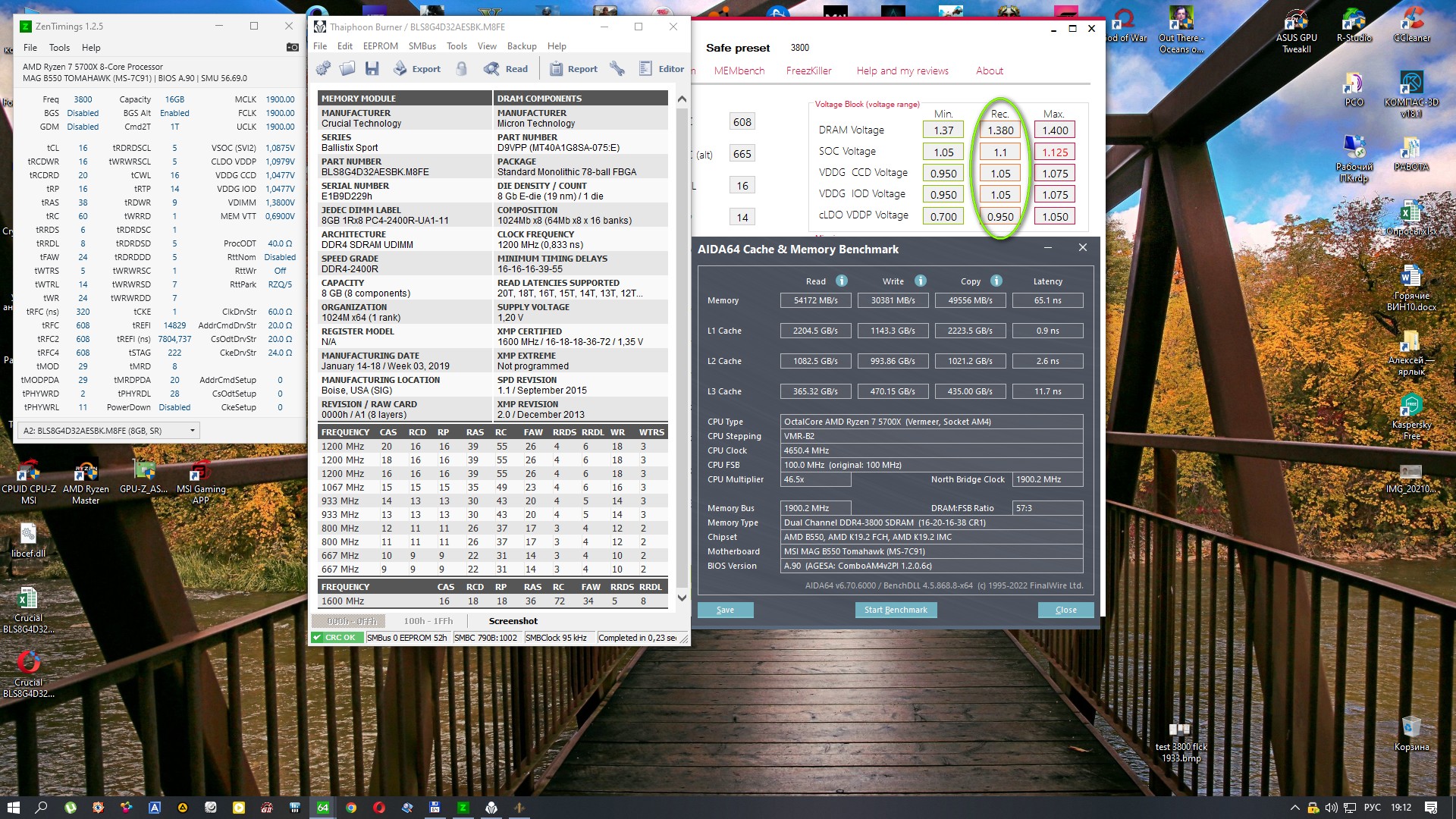Open the SMBus menu in Thaiphoon Burner

[x=422, y=46]
